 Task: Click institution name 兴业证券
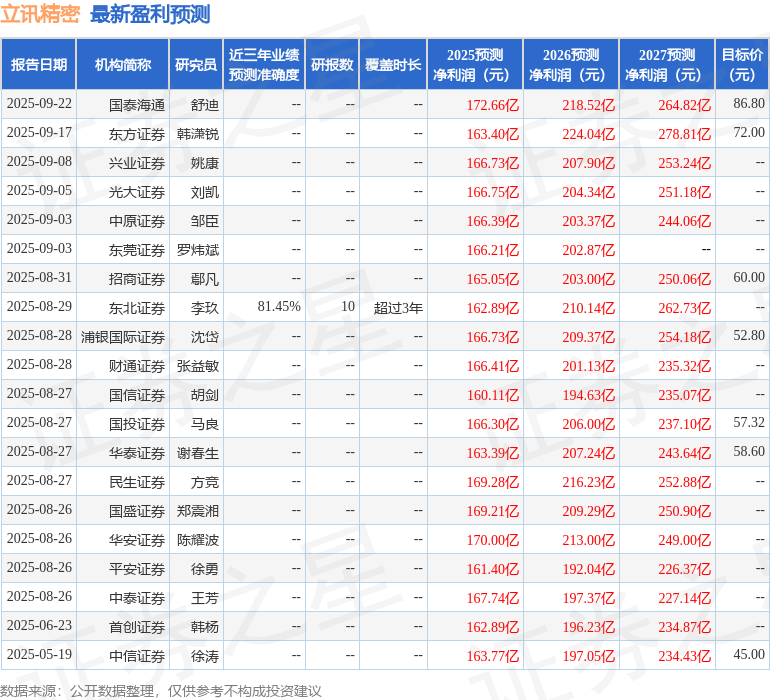pos(137,163)
